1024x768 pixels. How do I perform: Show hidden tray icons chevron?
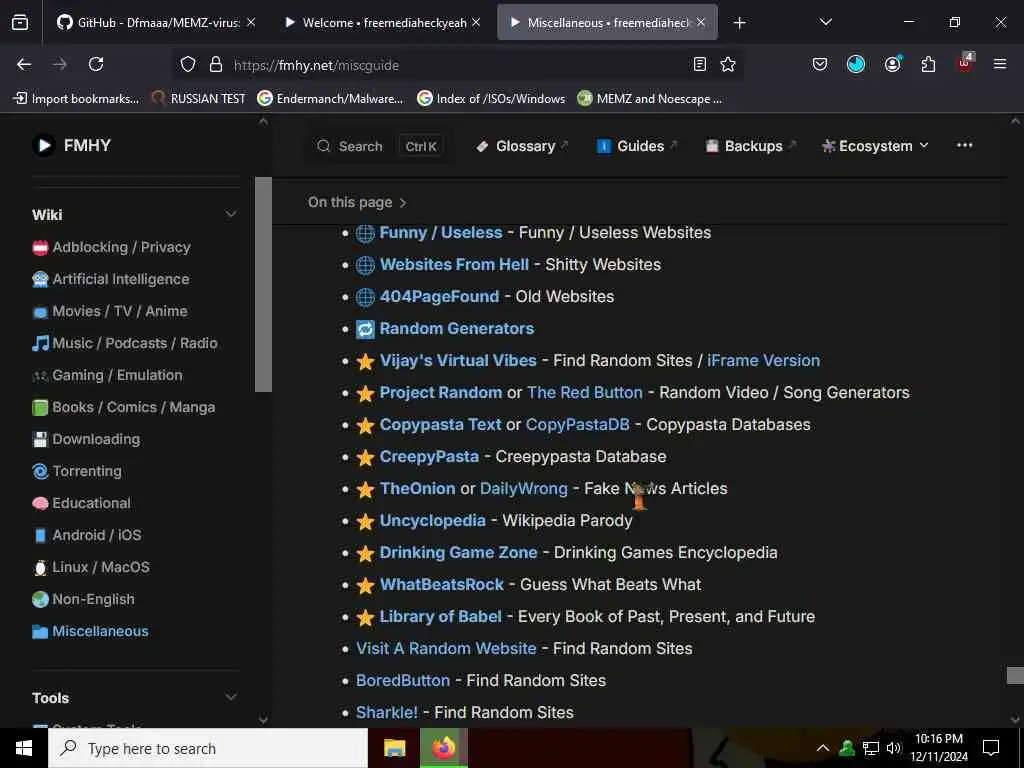823,748
